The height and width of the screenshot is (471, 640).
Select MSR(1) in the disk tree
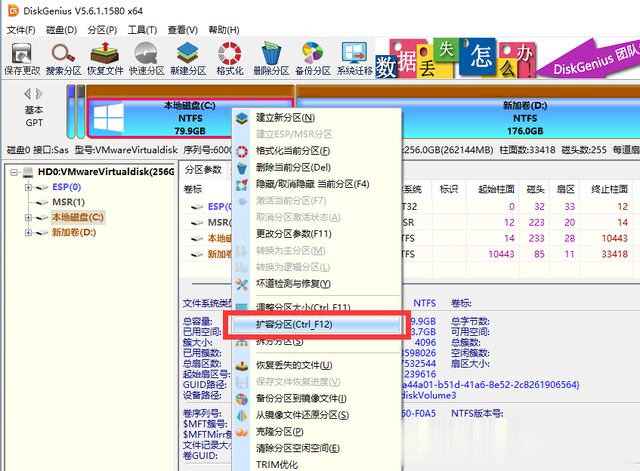[x=68, y=202]
